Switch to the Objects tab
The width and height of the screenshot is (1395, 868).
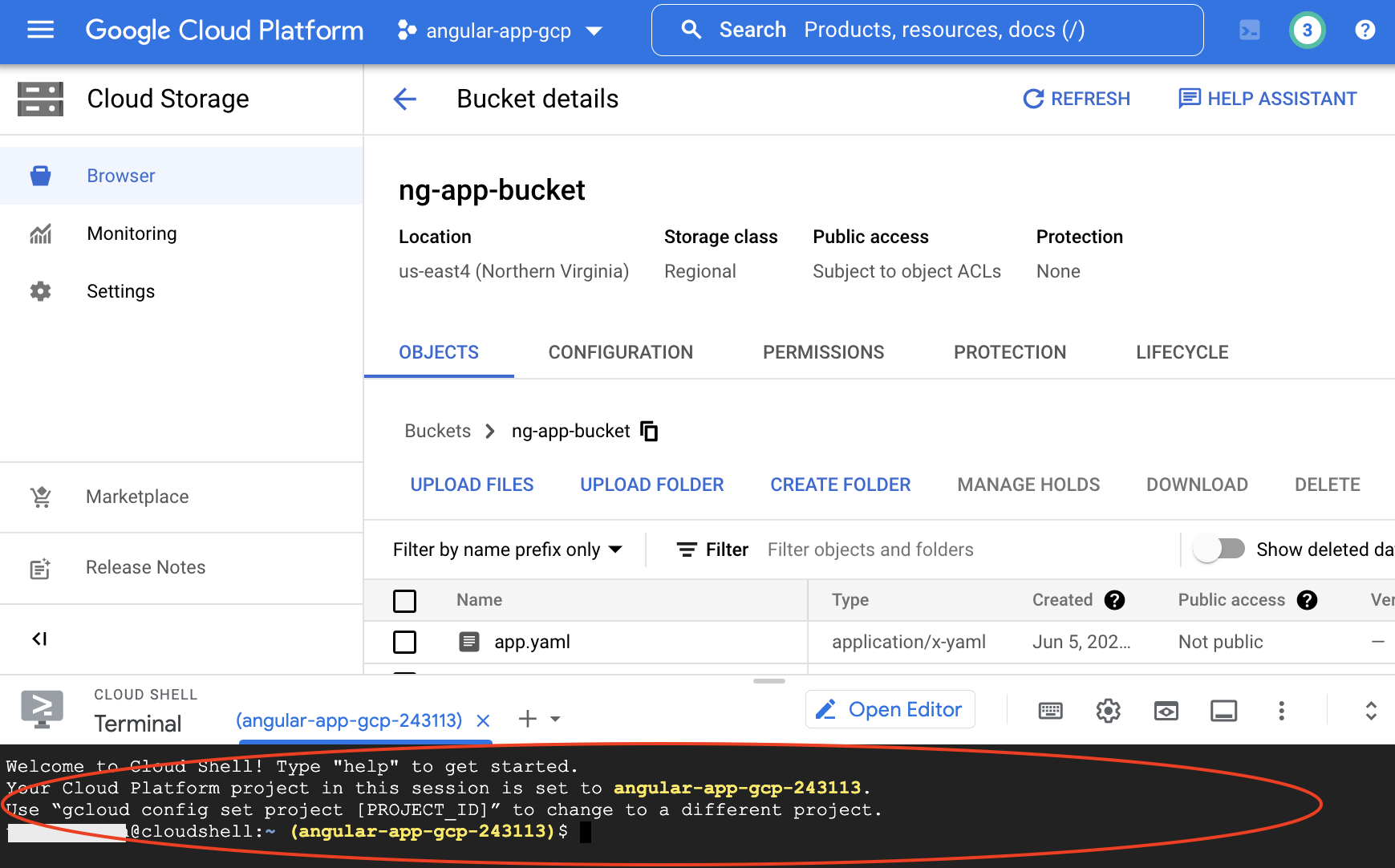click(x=439, y=352)
